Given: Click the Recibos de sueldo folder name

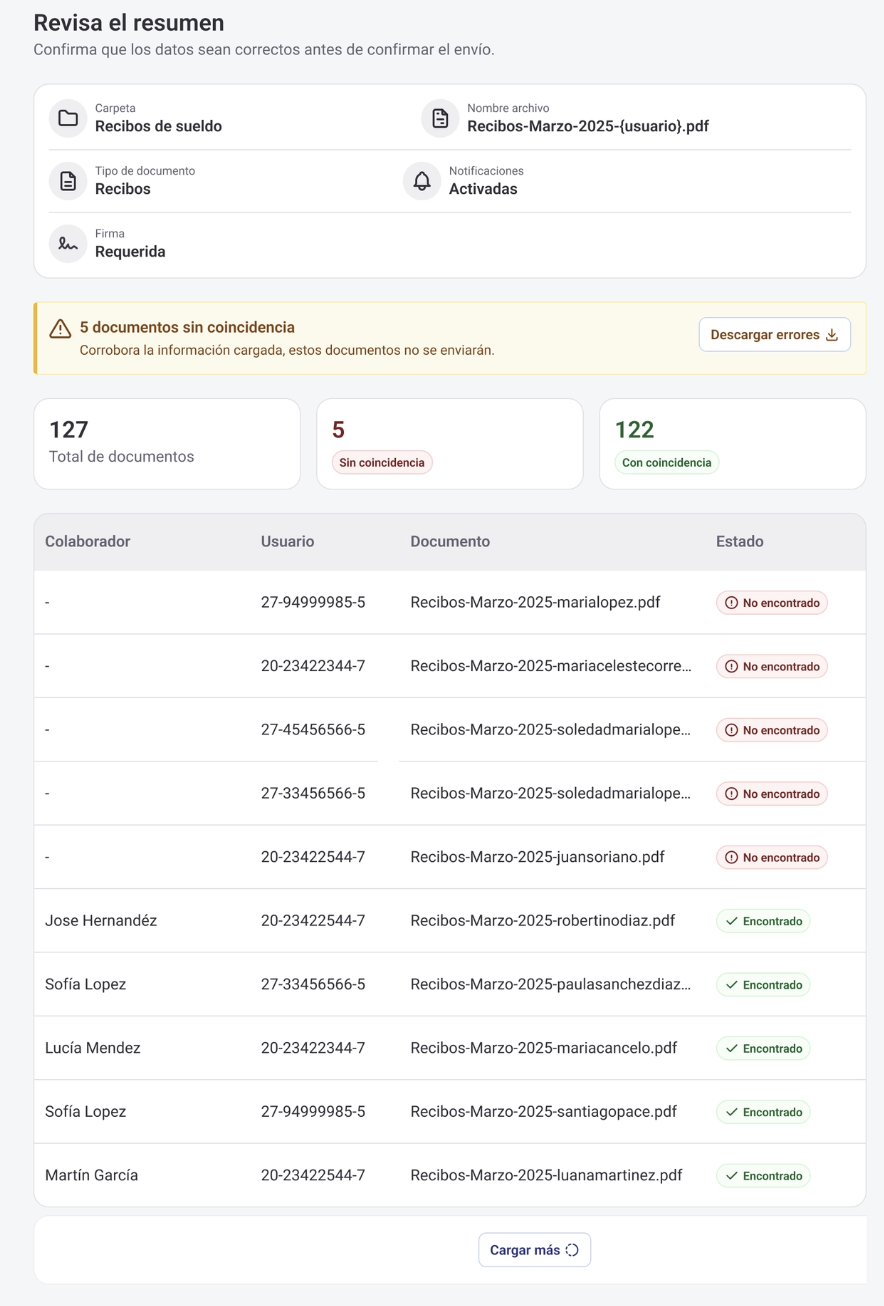Looking at the screenshot, I should click(x=159, y=127).
